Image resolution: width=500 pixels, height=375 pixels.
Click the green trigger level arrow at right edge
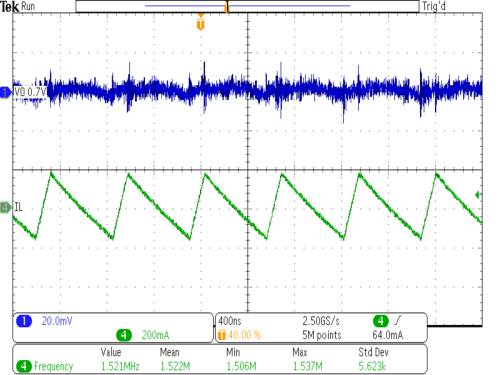click(x=478, y=195)
